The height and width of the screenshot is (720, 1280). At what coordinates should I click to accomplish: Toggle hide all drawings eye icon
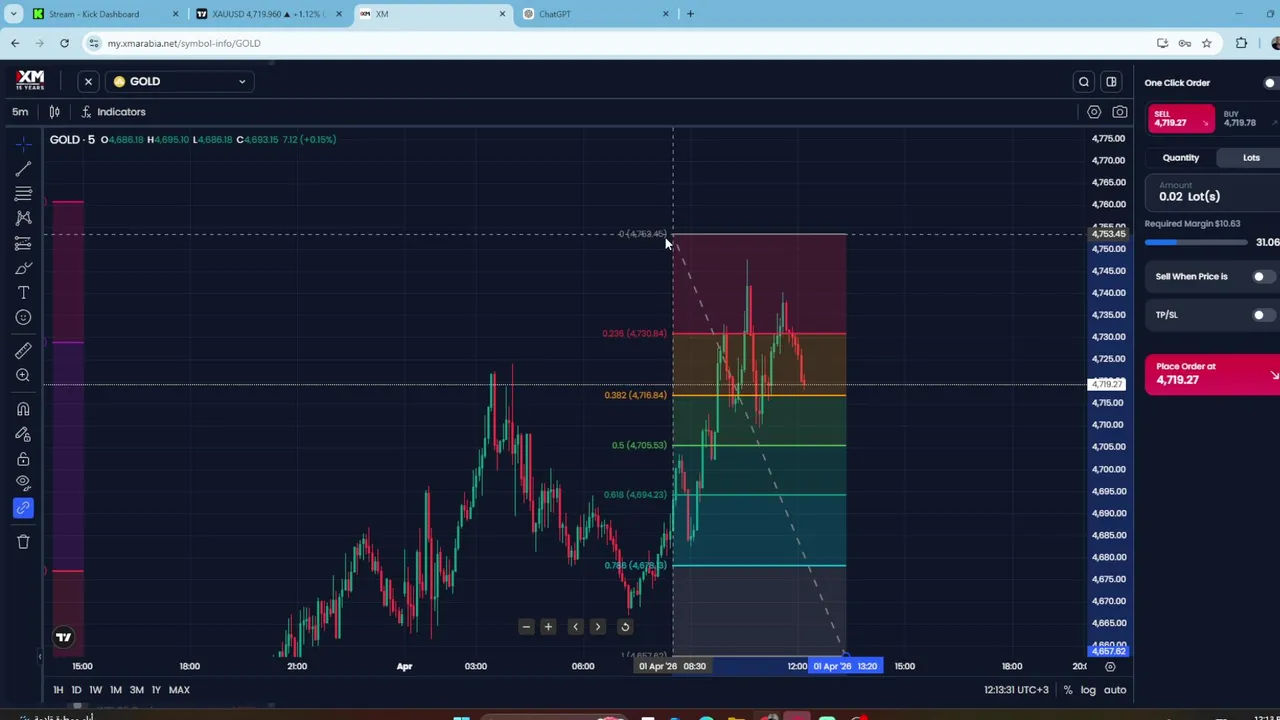[23, 483]
